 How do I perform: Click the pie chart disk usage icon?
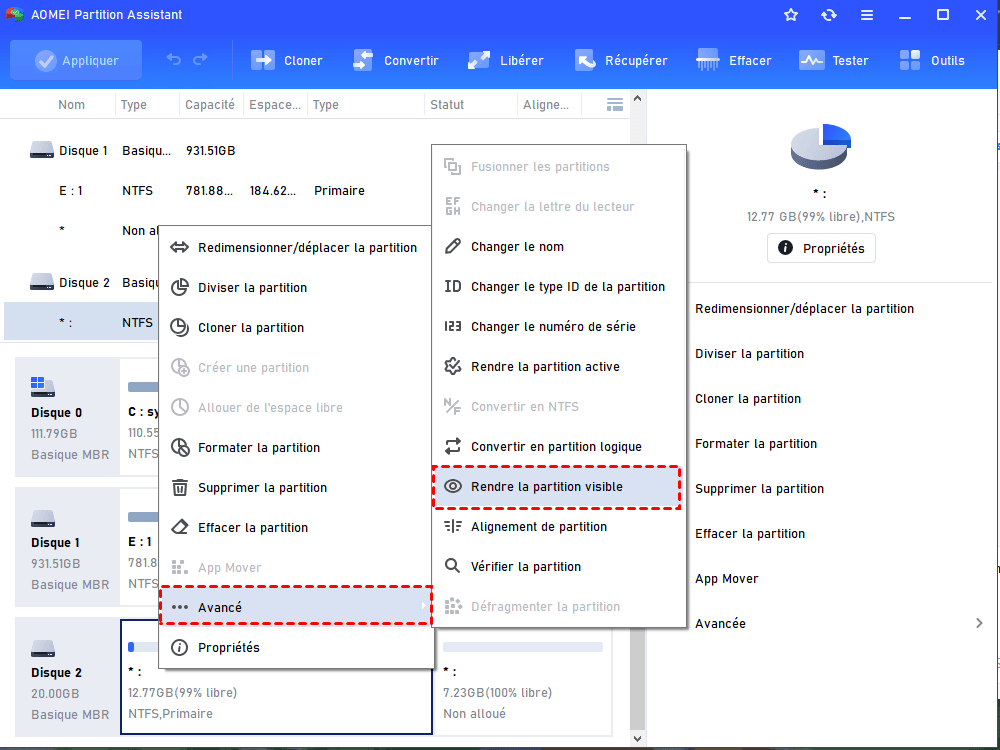tap(821, 147)
